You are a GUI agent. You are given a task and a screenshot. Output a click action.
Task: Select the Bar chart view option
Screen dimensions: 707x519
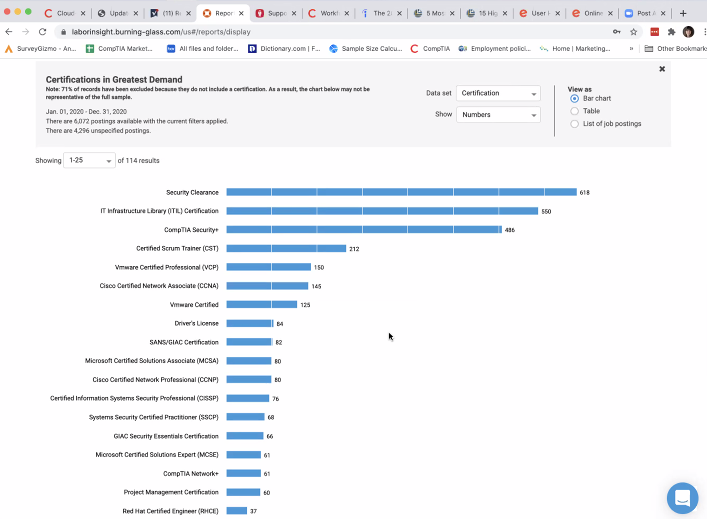[574, 98]
